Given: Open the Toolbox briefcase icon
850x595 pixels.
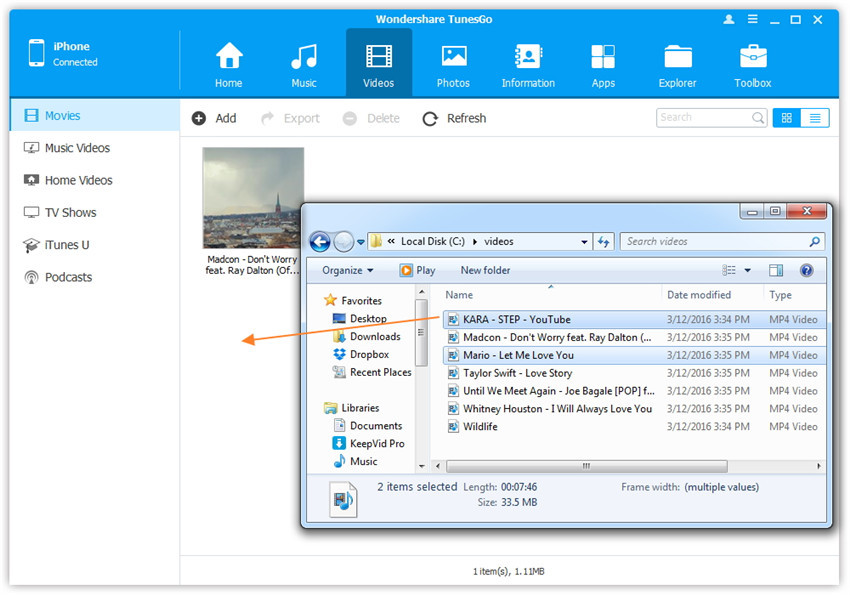Looking at the screenshot, I should (752, 56).
